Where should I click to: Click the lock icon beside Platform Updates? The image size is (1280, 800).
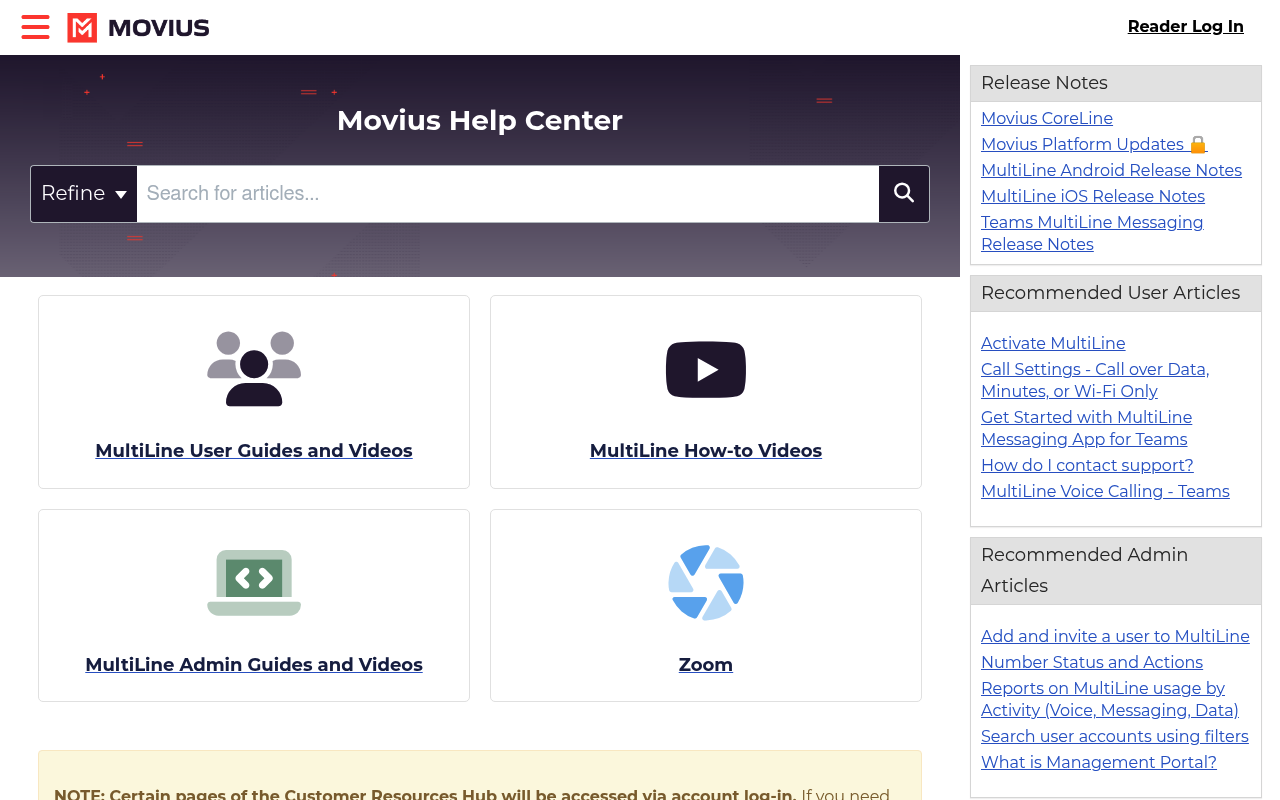pyautogui.click(x=1198, y=144)
